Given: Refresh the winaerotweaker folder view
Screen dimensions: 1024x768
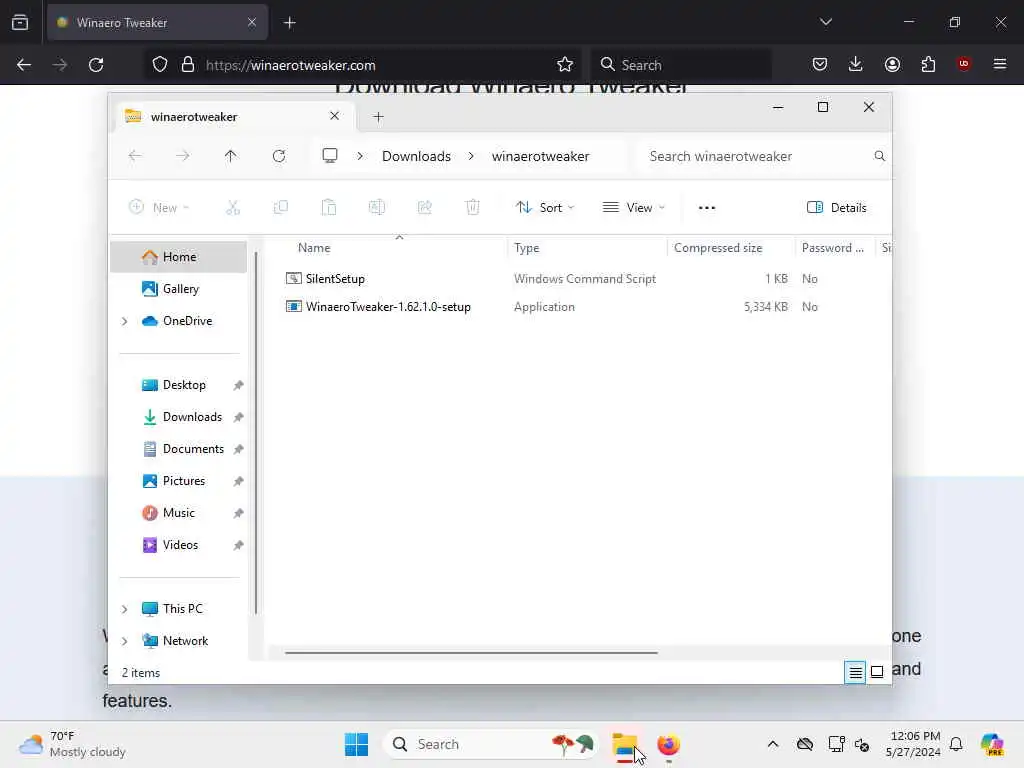Looking at the screenshot, I should [279, 156].
